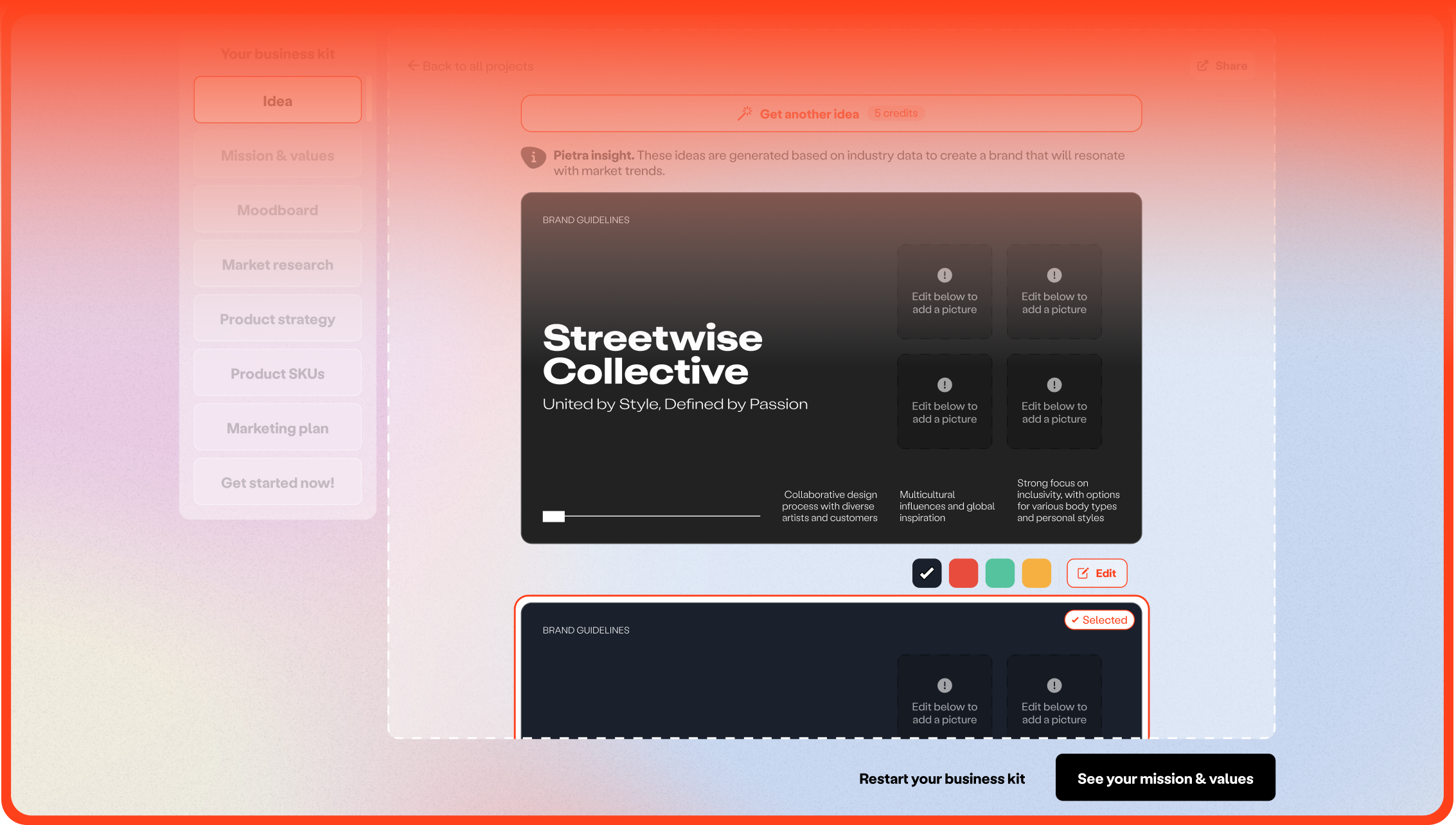
Task: Pick the green color swatch
Action: click(x=1000, y=573)
